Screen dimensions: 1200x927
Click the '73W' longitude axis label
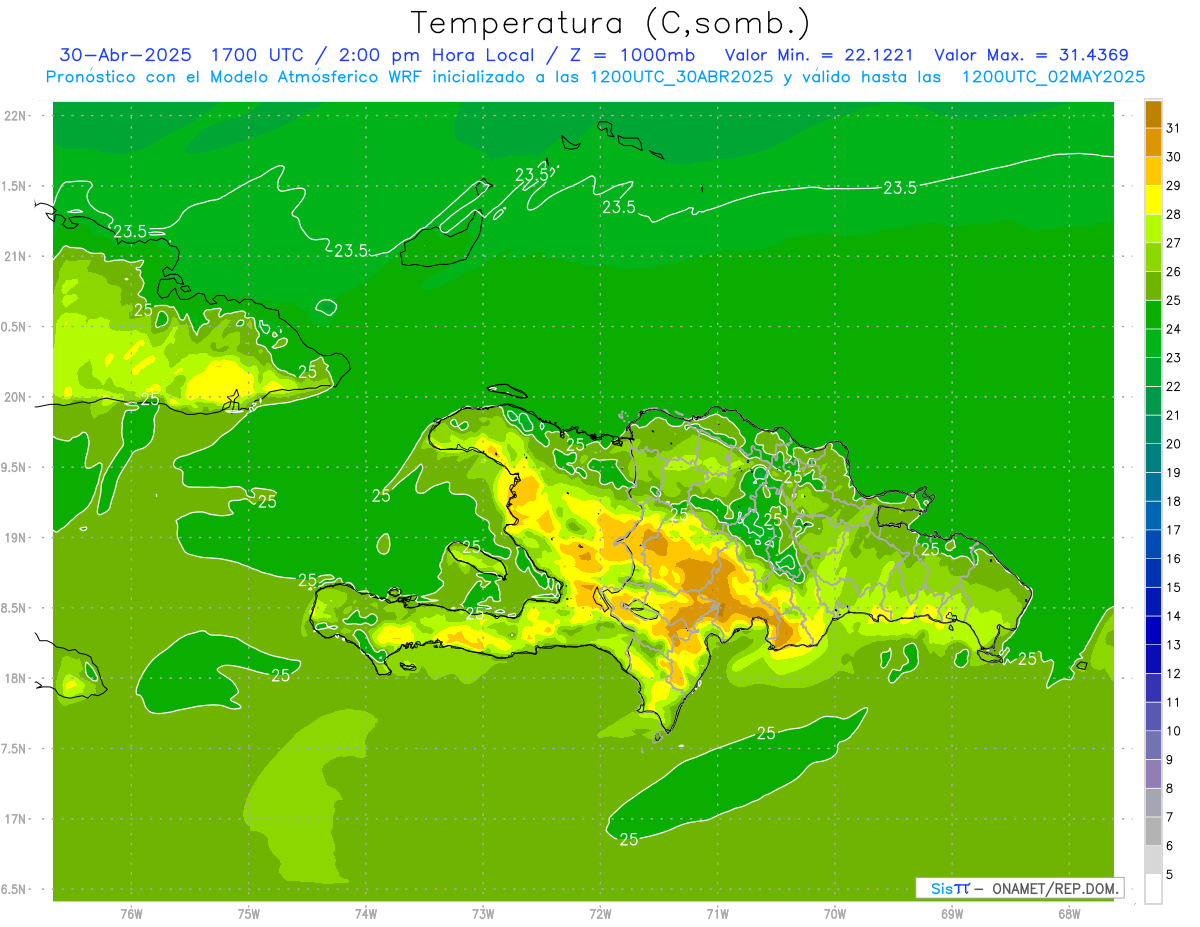point(483,914)
